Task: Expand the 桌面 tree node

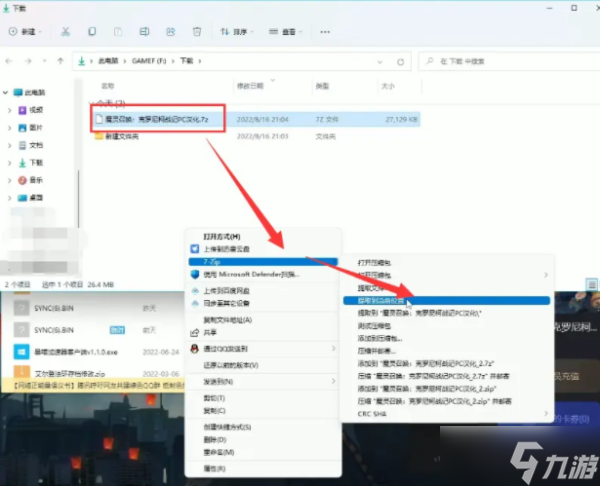Action: [x=10, y=198]
